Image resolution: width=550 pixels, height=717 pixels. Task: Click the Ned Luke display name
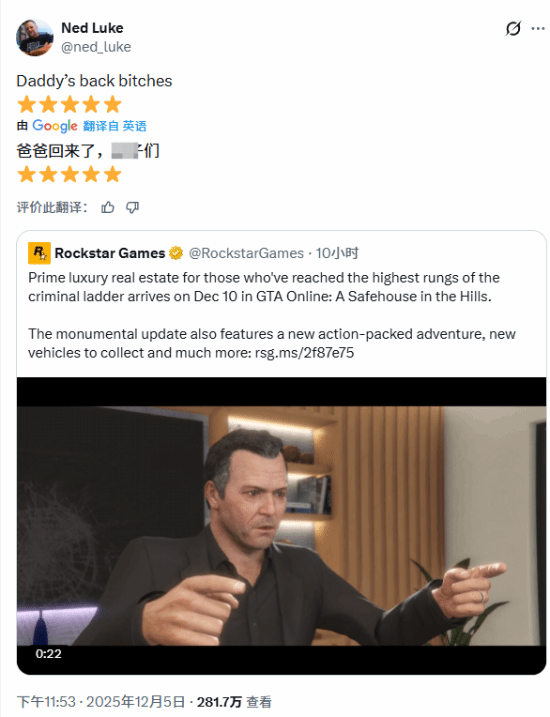[x=92, y=28]
